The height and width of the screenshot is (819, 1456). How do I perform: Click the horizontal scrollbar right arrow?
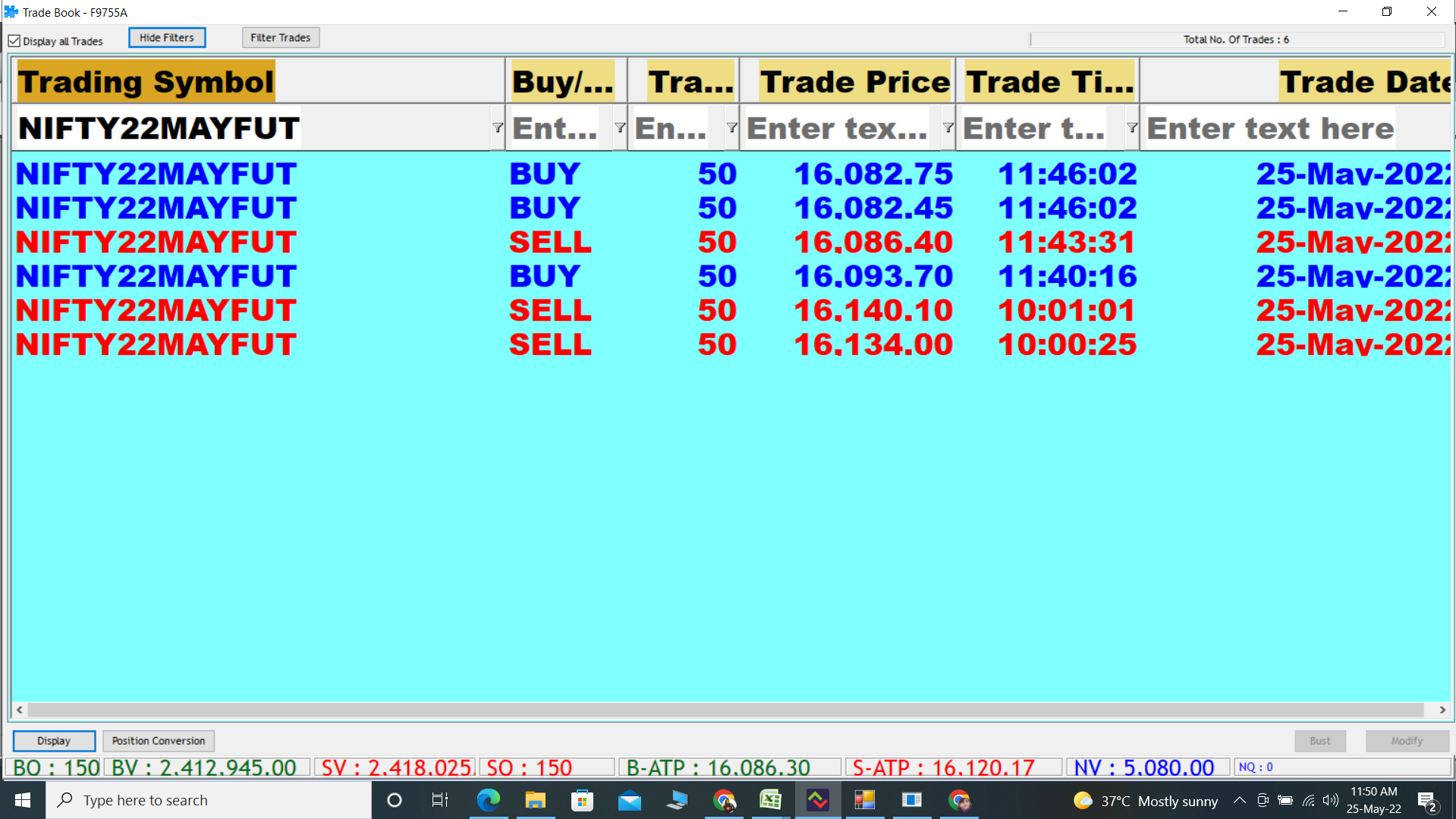click(1442, 710)
